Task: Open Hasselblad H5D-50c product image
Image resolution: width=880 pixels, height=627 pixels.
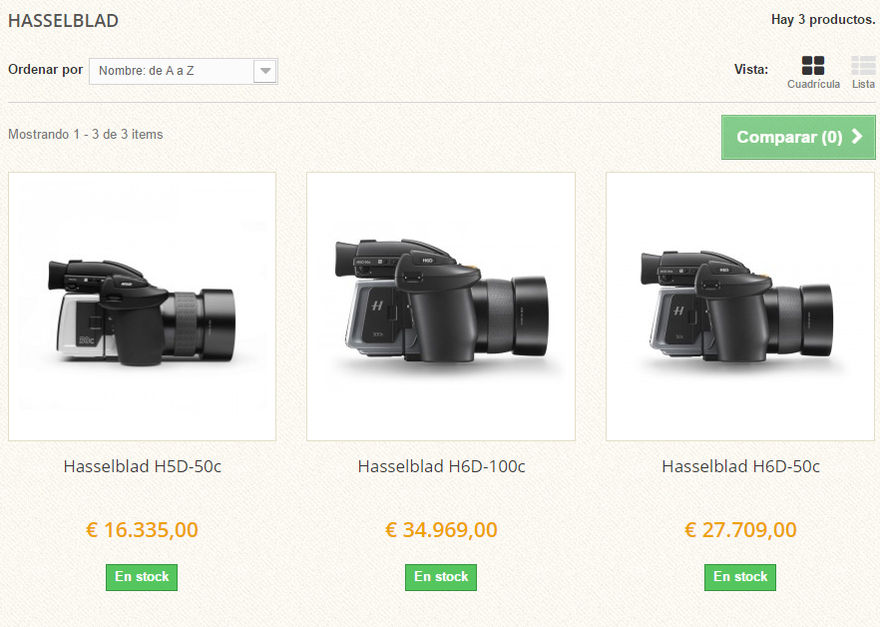Action: [x=142, y=306]
